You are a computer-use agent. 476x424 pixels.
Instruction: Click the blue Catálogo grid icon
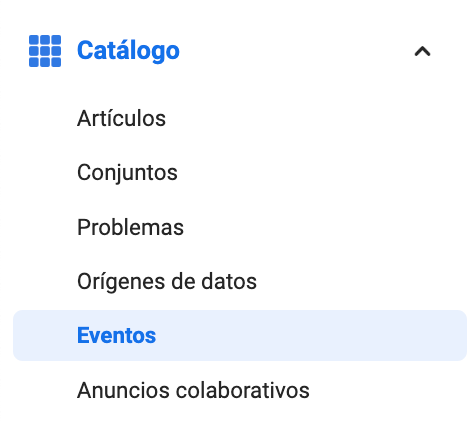45,51
